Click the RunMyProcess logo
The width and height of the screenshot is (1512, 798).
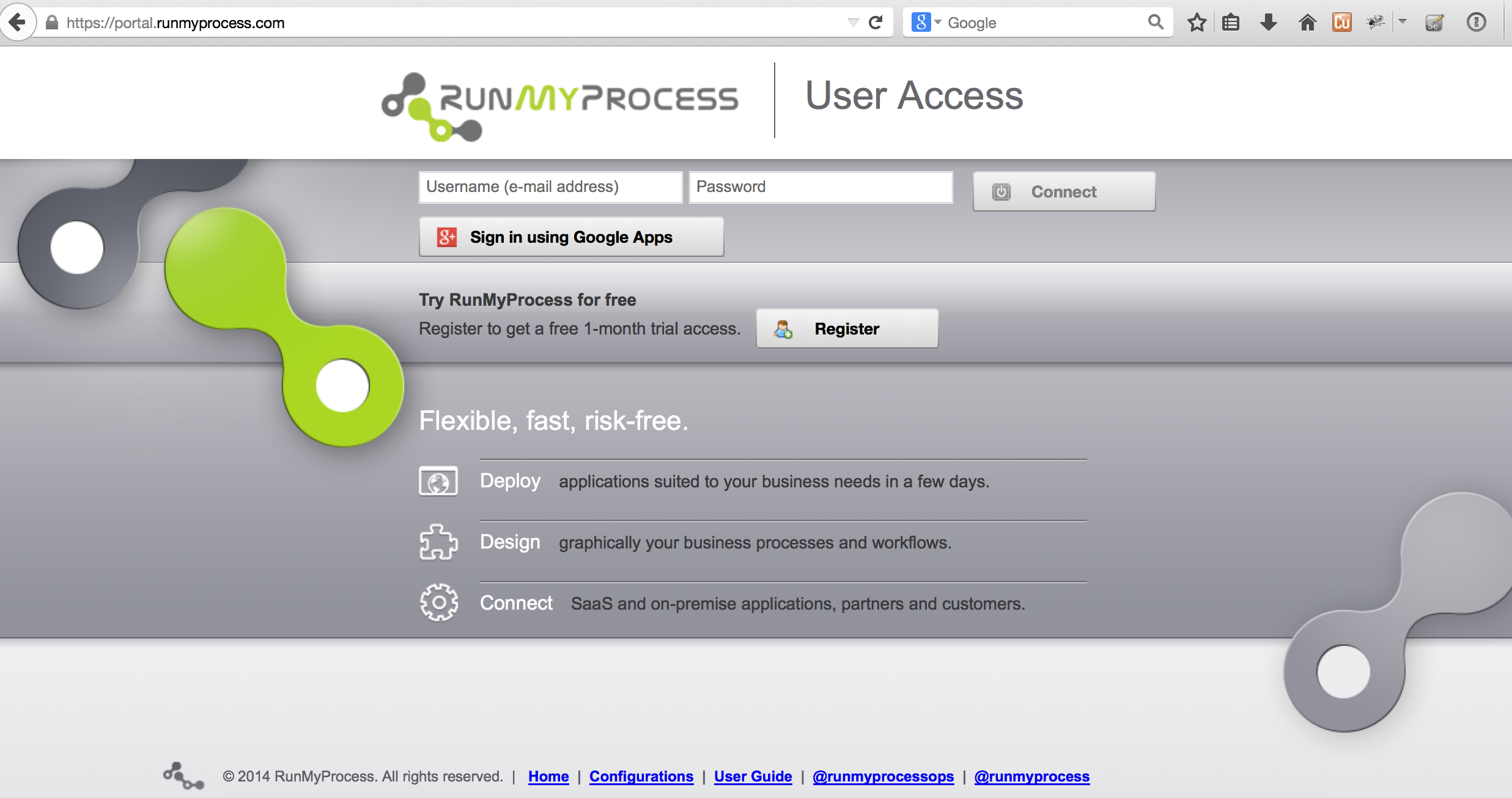559,106
